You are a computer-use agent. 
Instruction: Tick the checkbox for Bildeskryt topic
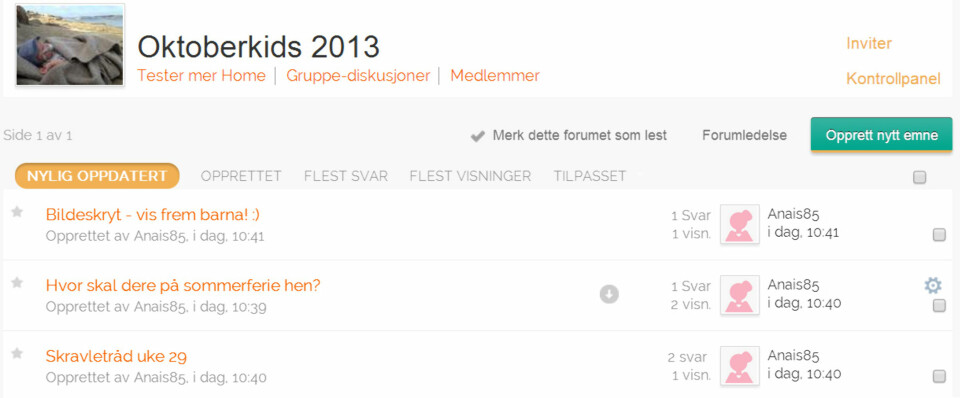tap(939, 235)
